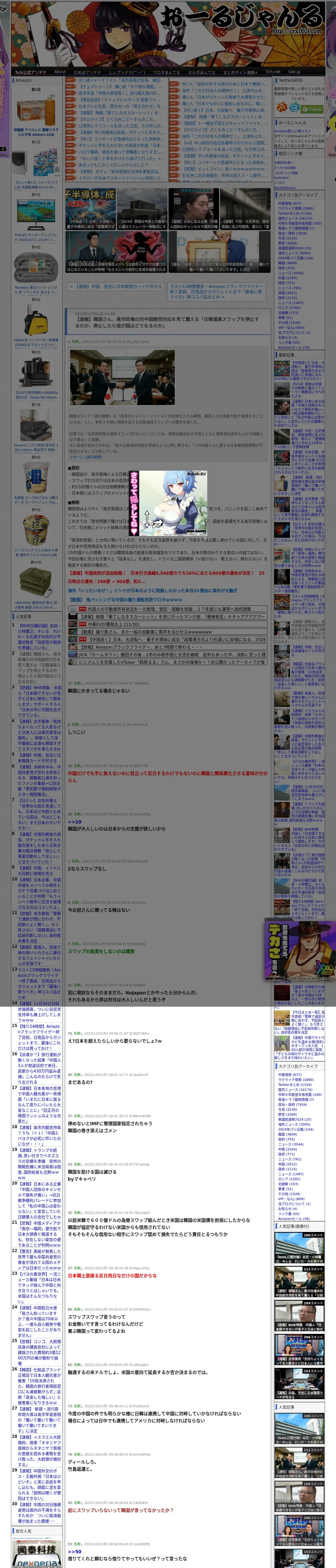Open the 5ch.net nav item

pos(273,72)
